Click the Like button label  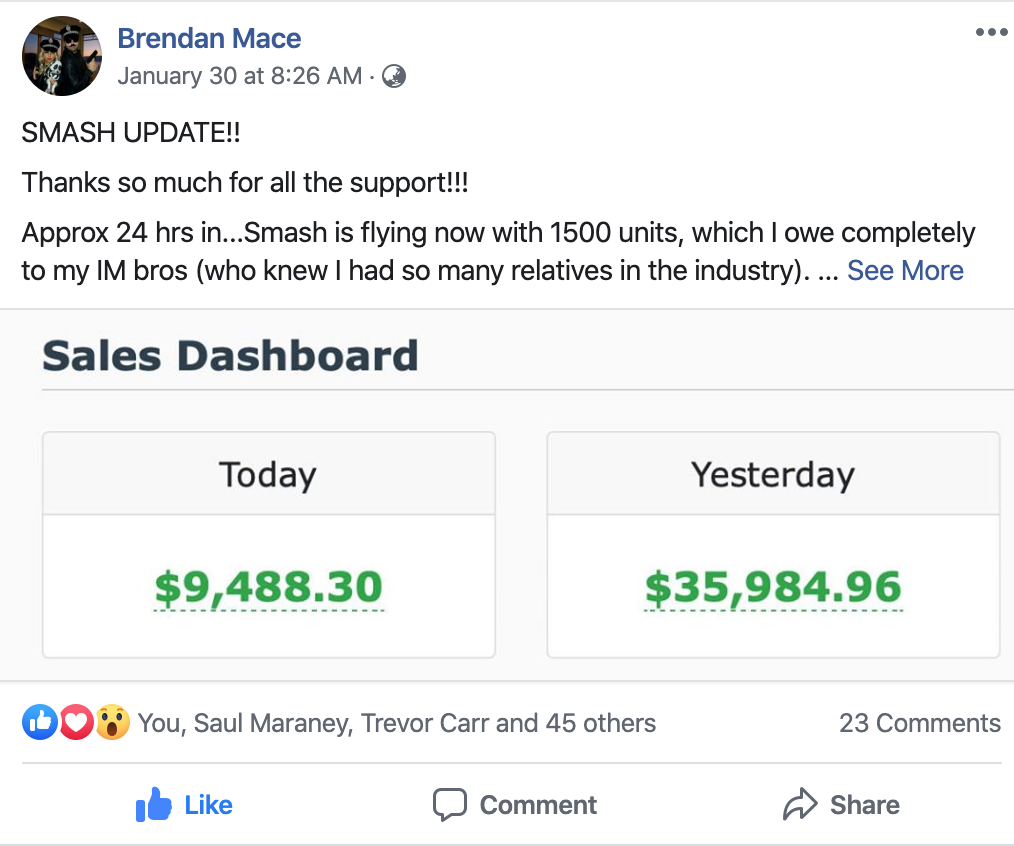[208, 805]
